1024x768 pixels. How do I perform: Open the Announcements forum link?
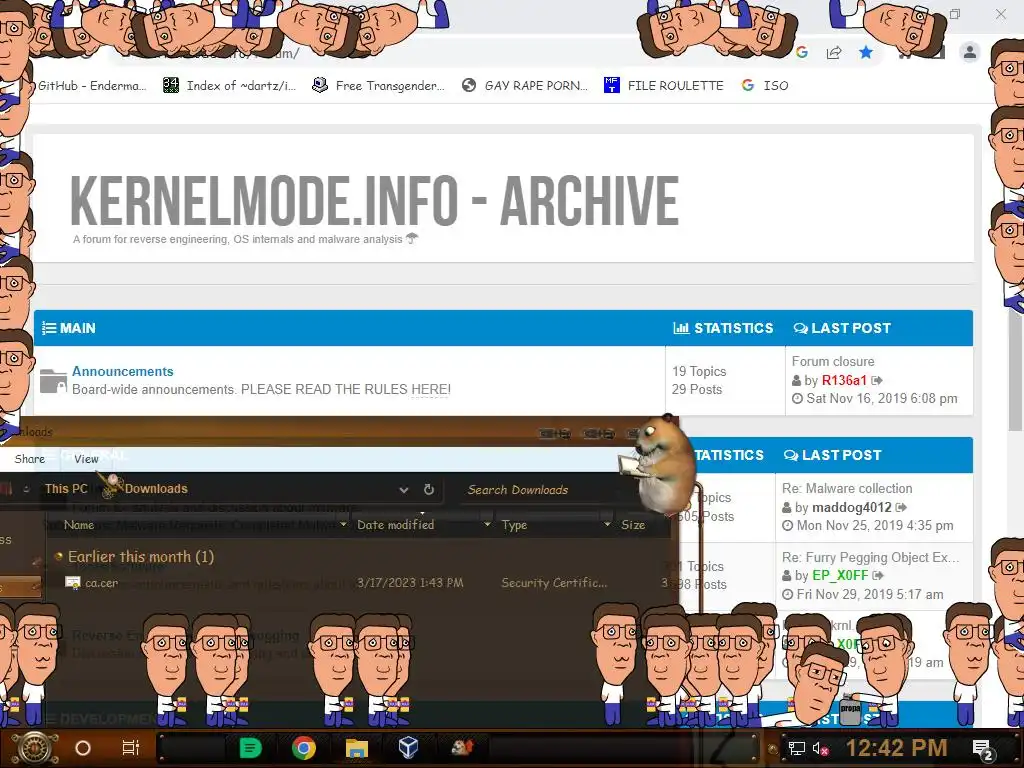[123, 371]
